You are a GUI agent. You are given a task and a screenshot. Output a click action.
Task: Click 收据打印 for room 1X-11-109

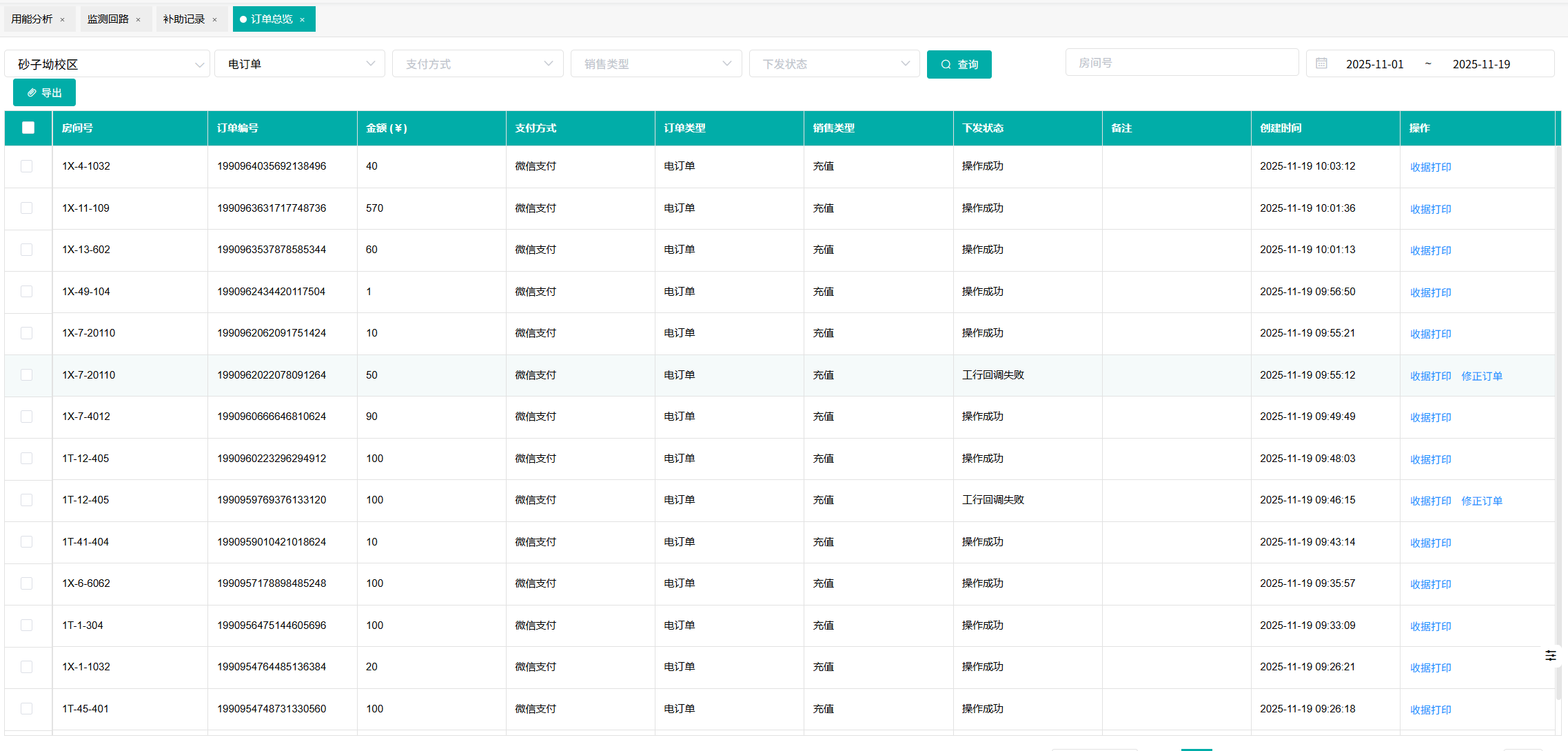[x=1430, y=209]
